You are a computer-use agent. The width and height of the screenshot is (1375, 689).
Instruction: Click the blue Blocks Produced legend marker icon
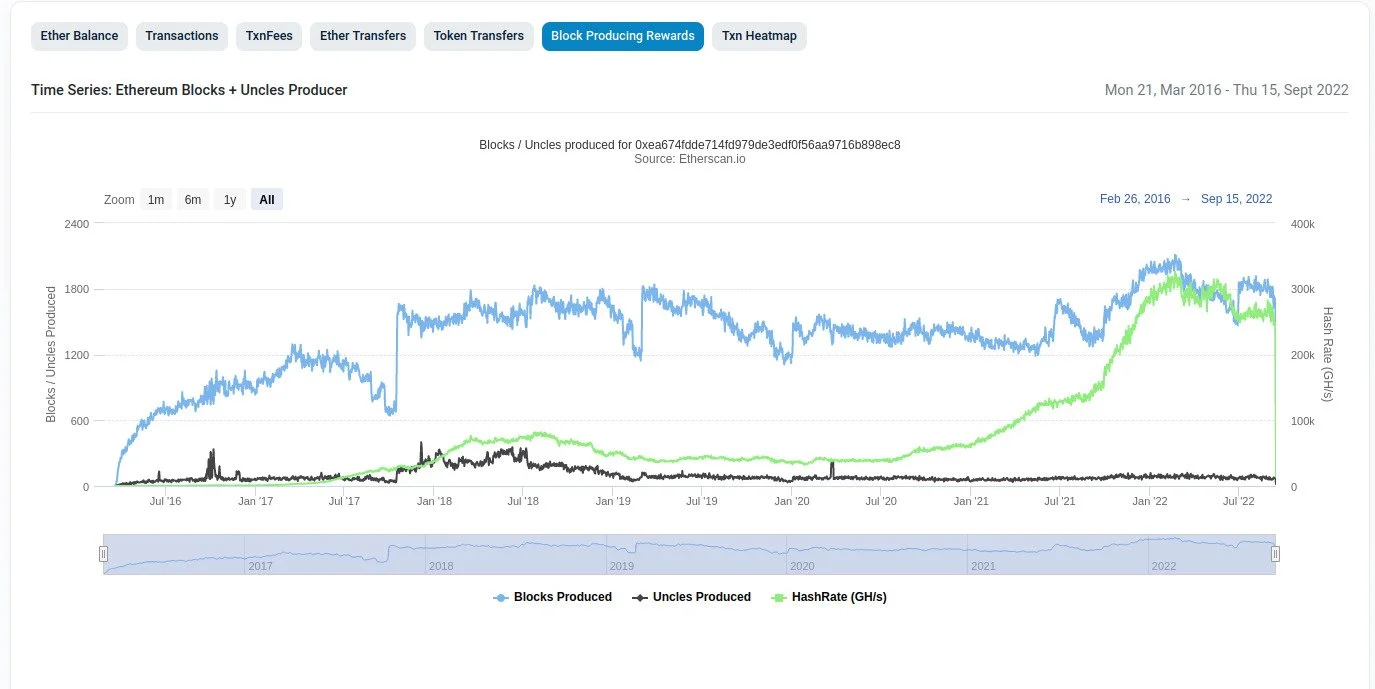pos(501,598)
